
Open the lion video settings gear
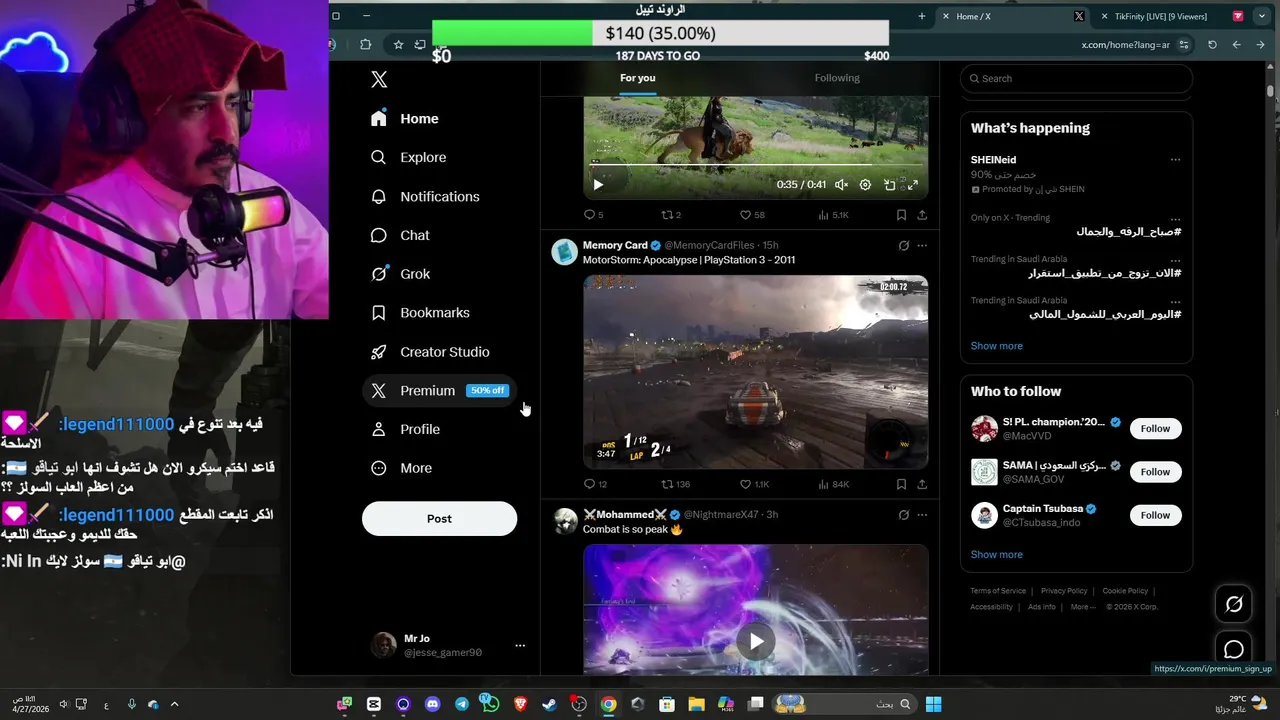(x=865, y=185)
